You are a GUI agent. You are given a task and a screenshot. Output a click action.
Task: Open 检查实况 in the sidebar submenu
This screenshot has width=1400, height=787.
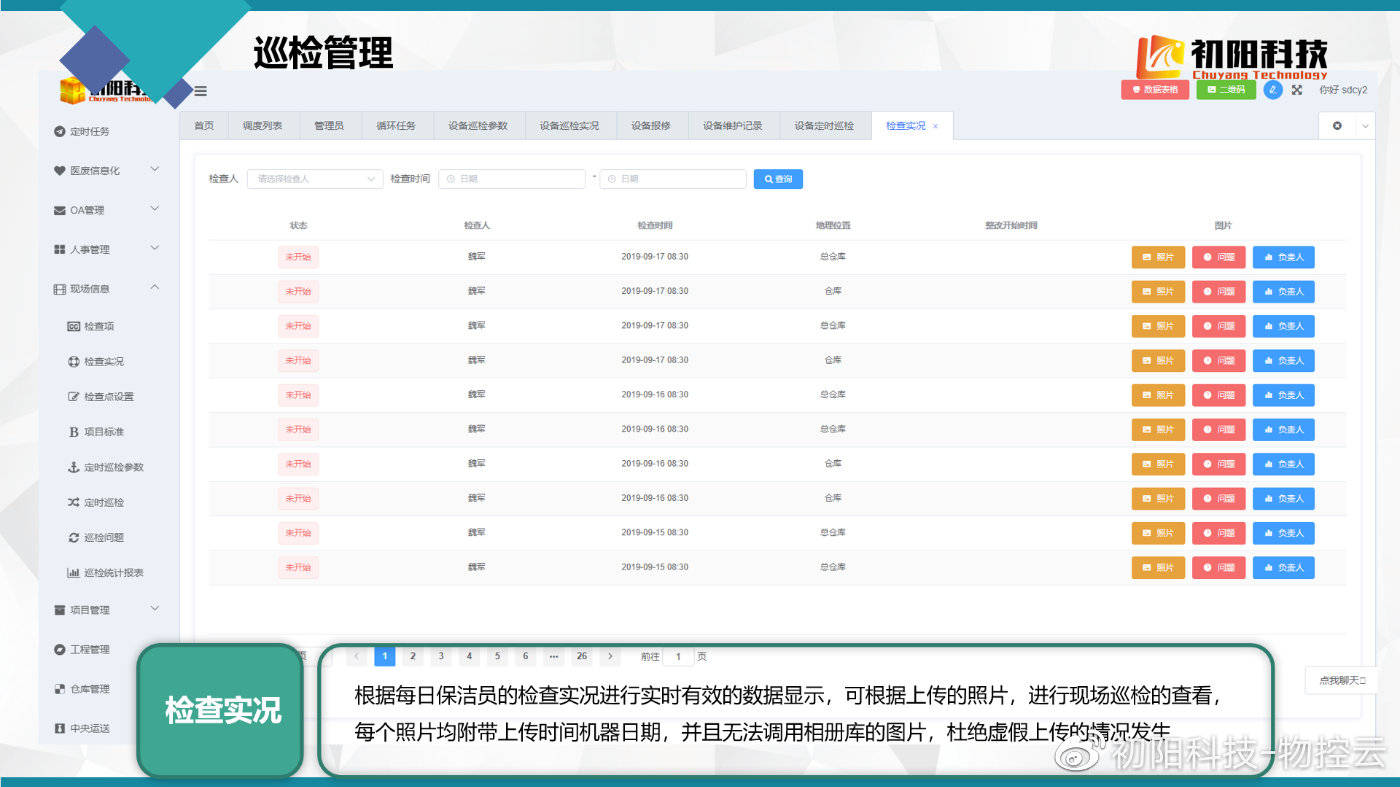[x=96, y=361]
